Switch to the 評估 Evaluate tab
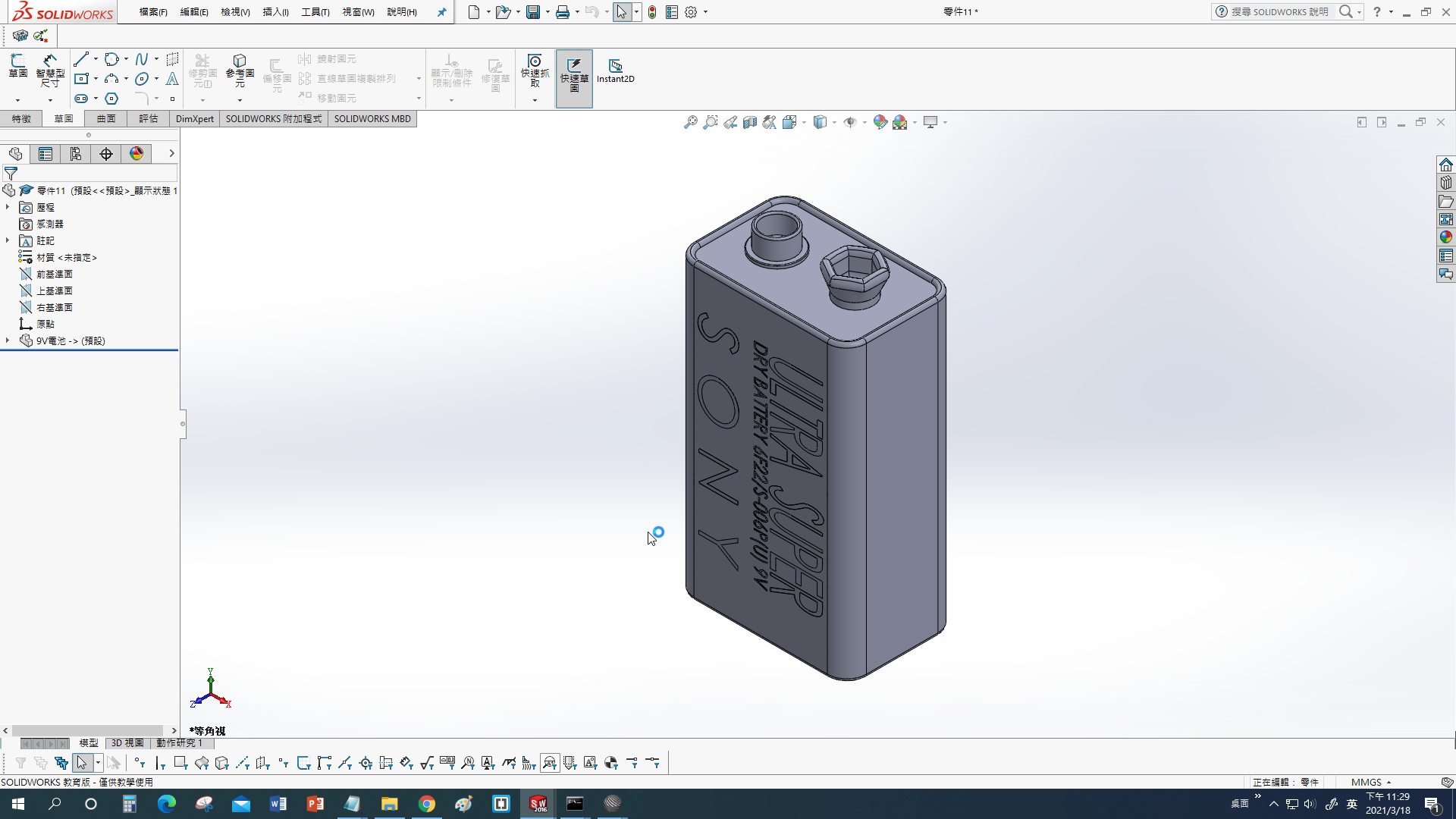Image resolution: width=1456 pixels, height=819 pixels. (149, 119)
